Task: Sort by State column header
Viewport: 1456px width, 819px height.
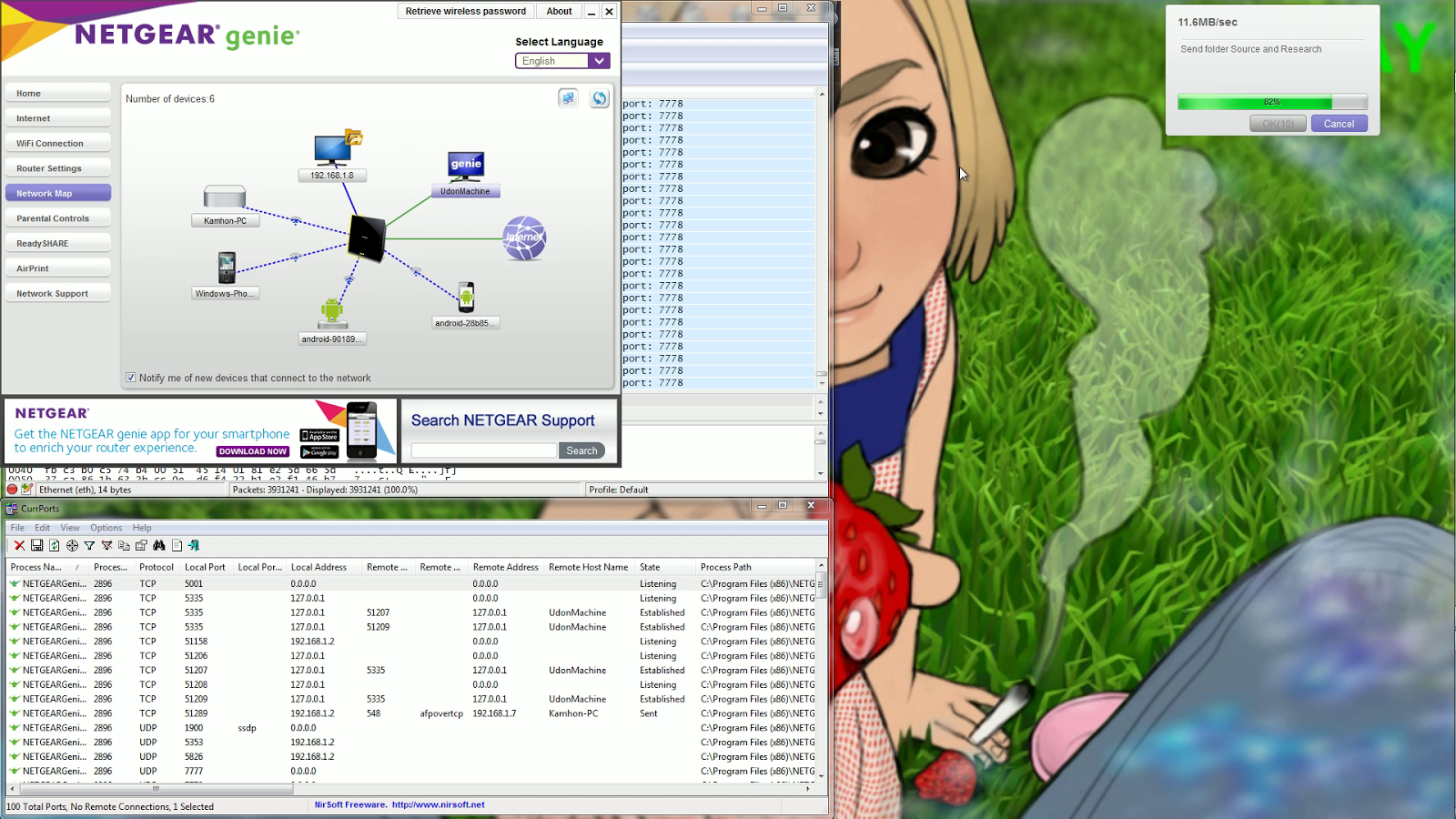Action: coord(665,567)
